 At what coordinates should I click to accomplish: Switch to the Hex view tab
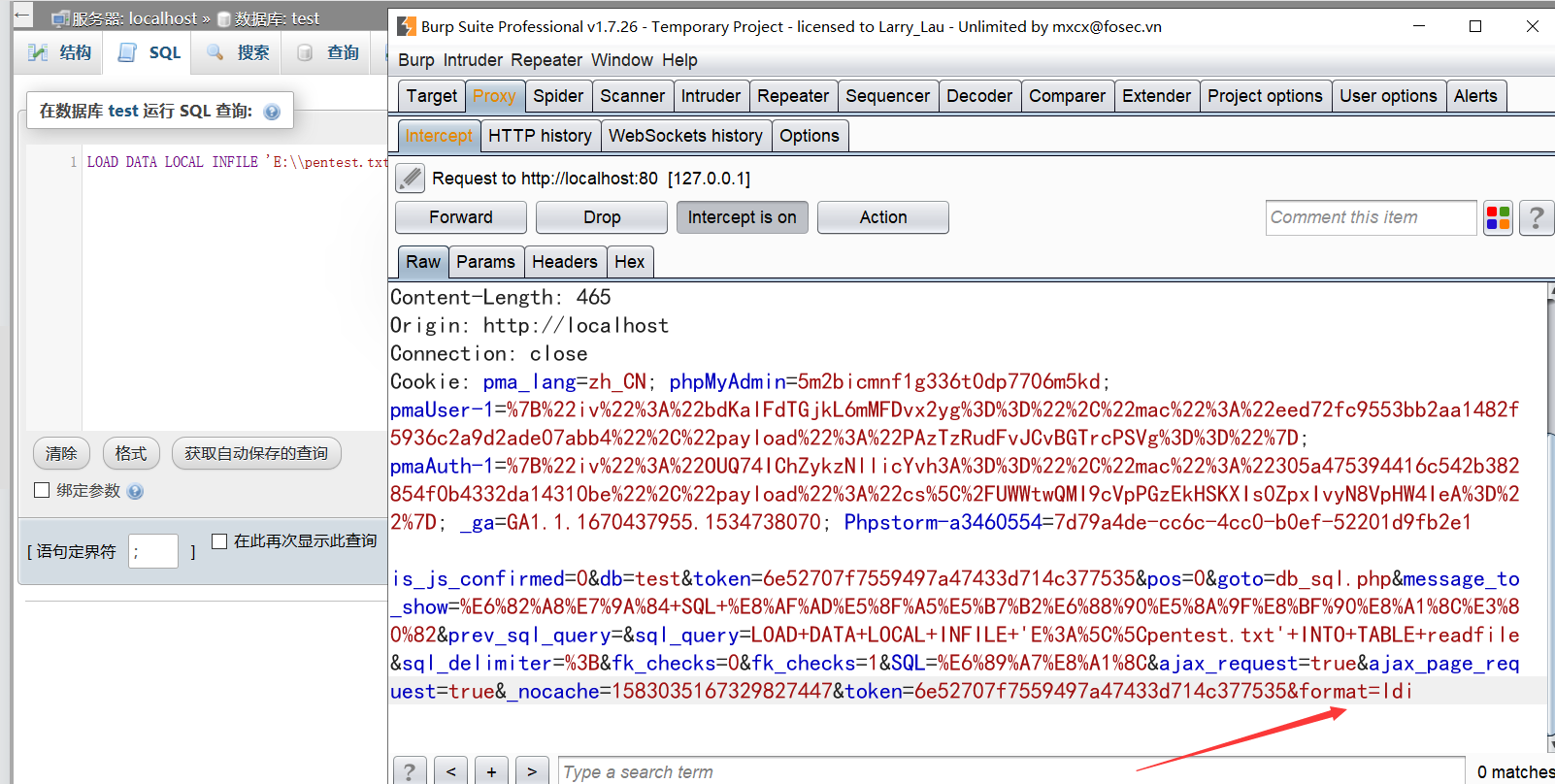coord(629,262)
